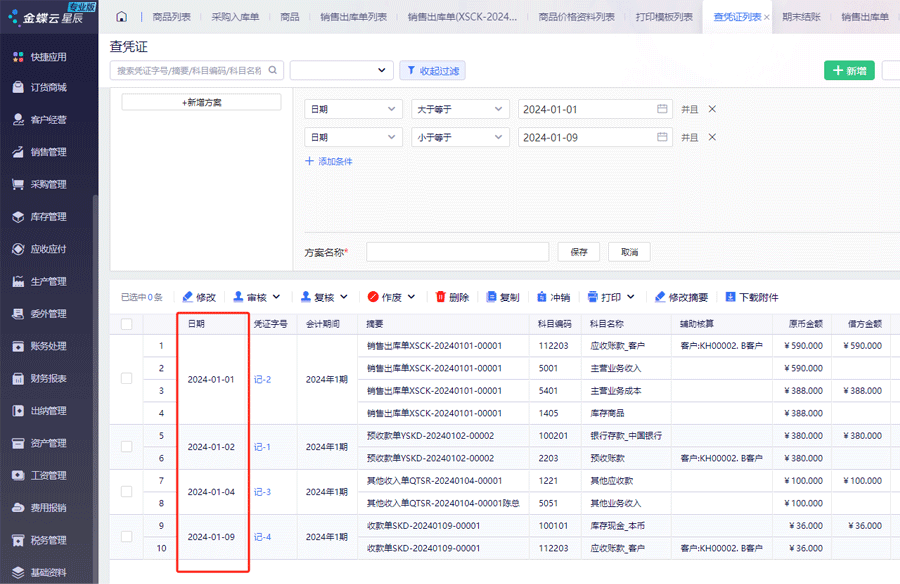Open voucher link 记-2
Image resolution: width=900 pixels, height=584 pixels.
click(x=262, y=379)
